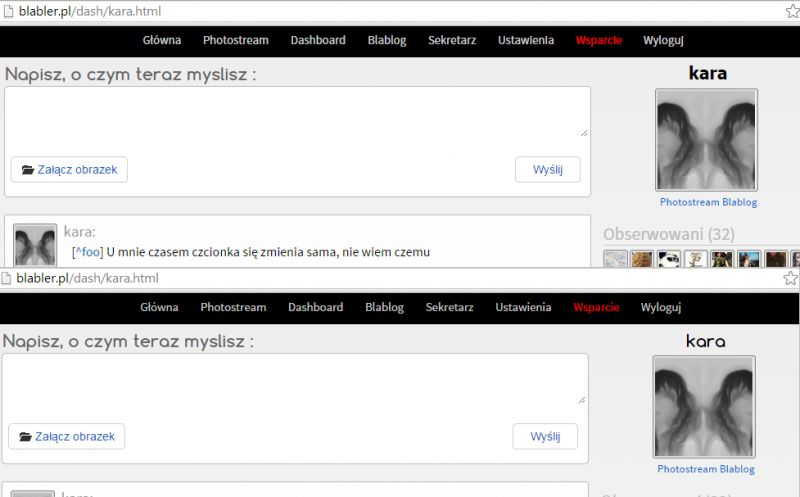This screenshot has width=800, height=497.
Task: Click the folder icon on upper Załącz obrazek button
Action: click(x=28, y=170)
